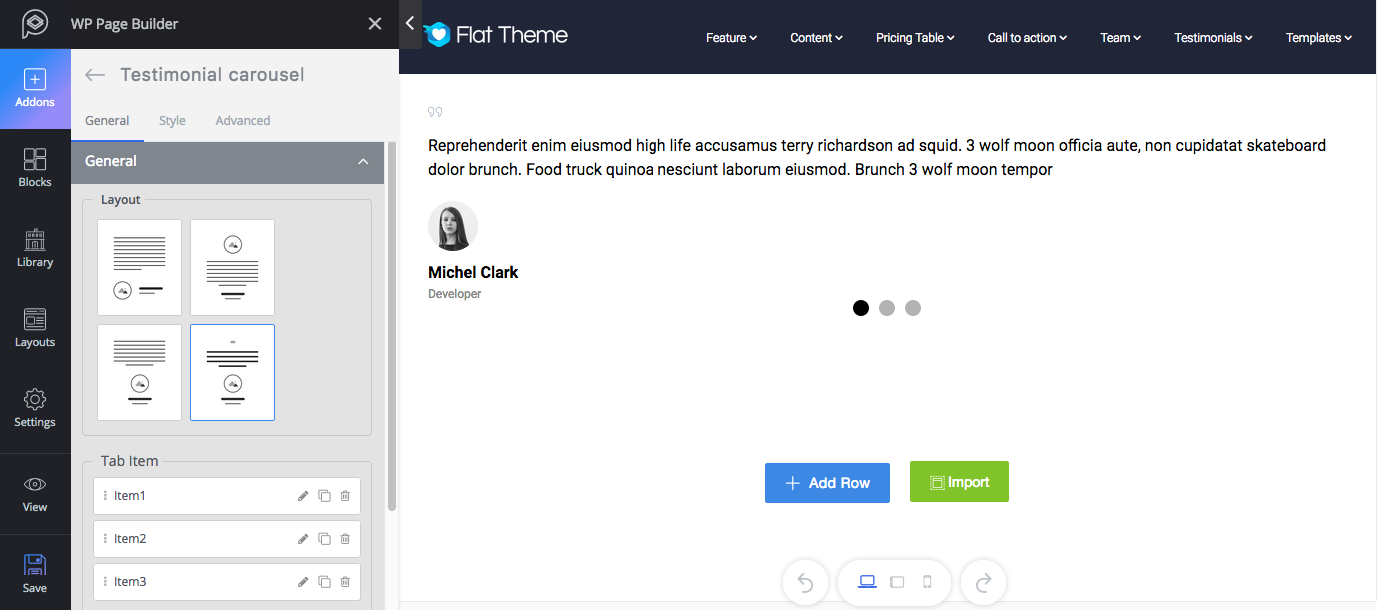Edit Item3 with pencil icon
Screen dimensions: 1377x610
pos(303,582)
